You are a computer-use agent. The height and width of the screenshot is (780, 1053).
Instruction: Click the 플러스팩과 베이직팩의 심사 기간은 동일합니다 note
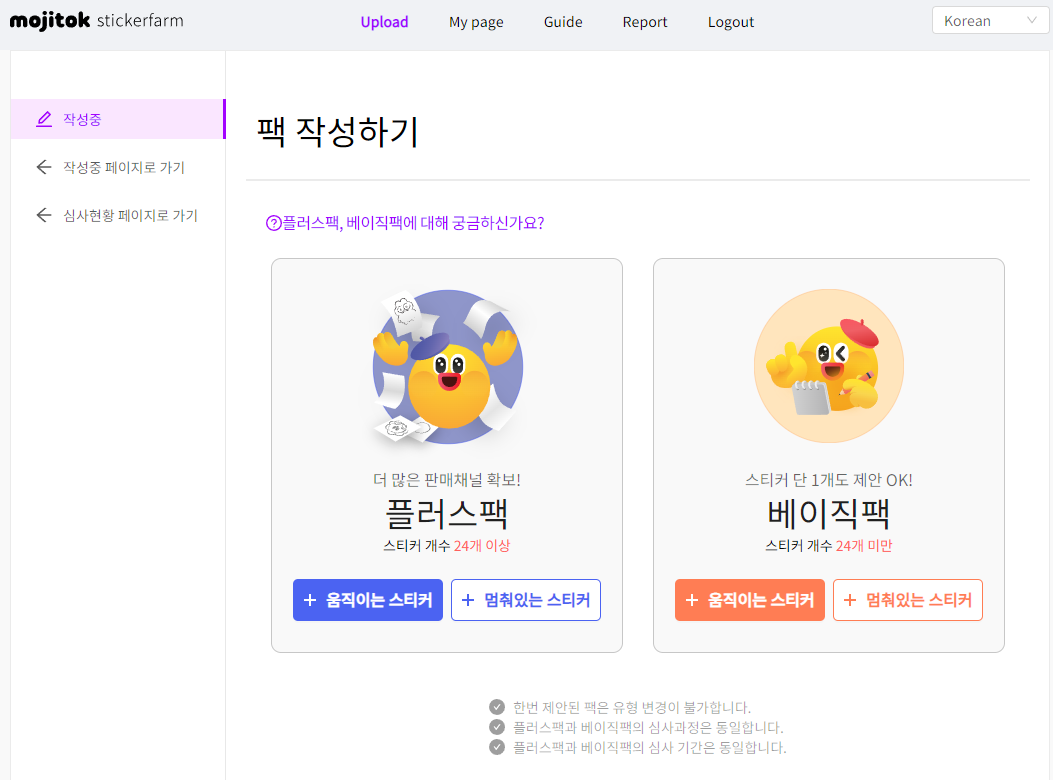(x=649, y=748)
